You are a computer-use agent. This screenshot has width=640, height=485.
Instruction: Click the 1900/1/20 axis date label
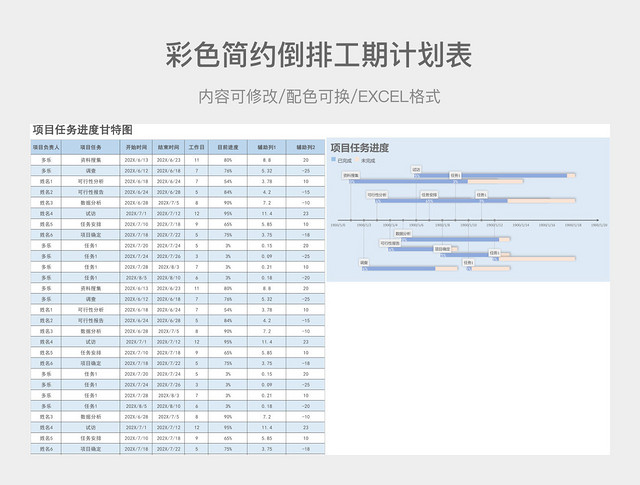click(599, 225)
